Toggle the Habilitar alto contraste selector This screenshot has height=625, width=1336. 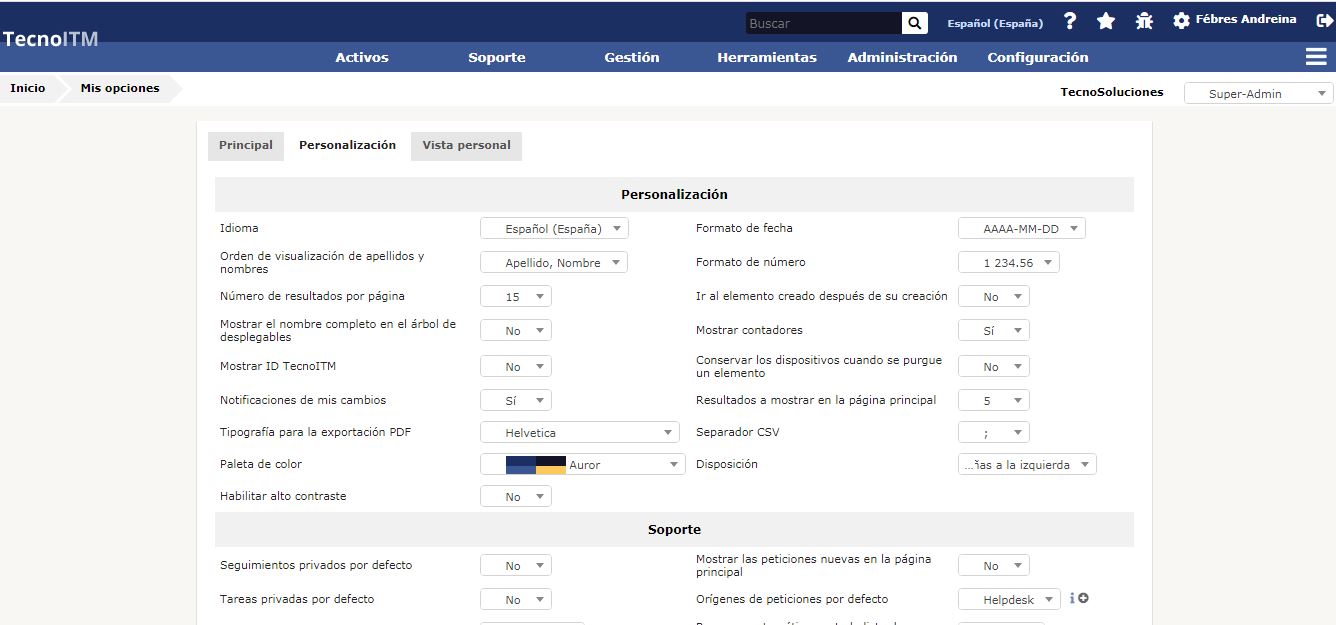click(x=515, y=496)
